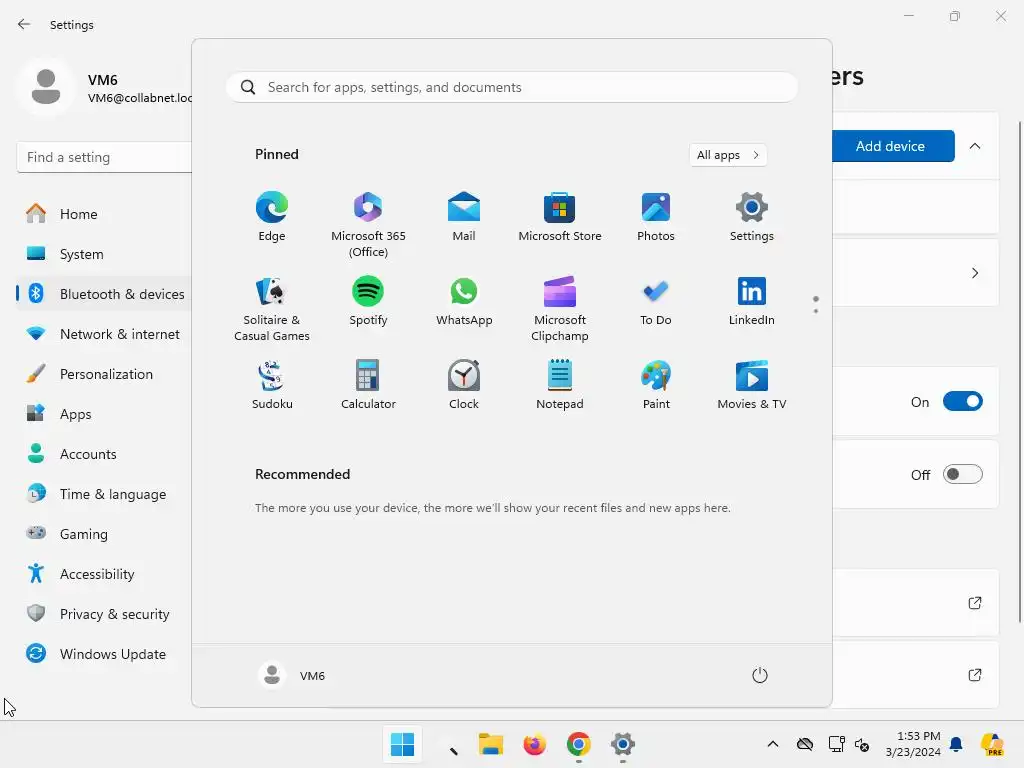The image size is (1024, 768).
Task: Launch Sudoku game
Action: 272,385
